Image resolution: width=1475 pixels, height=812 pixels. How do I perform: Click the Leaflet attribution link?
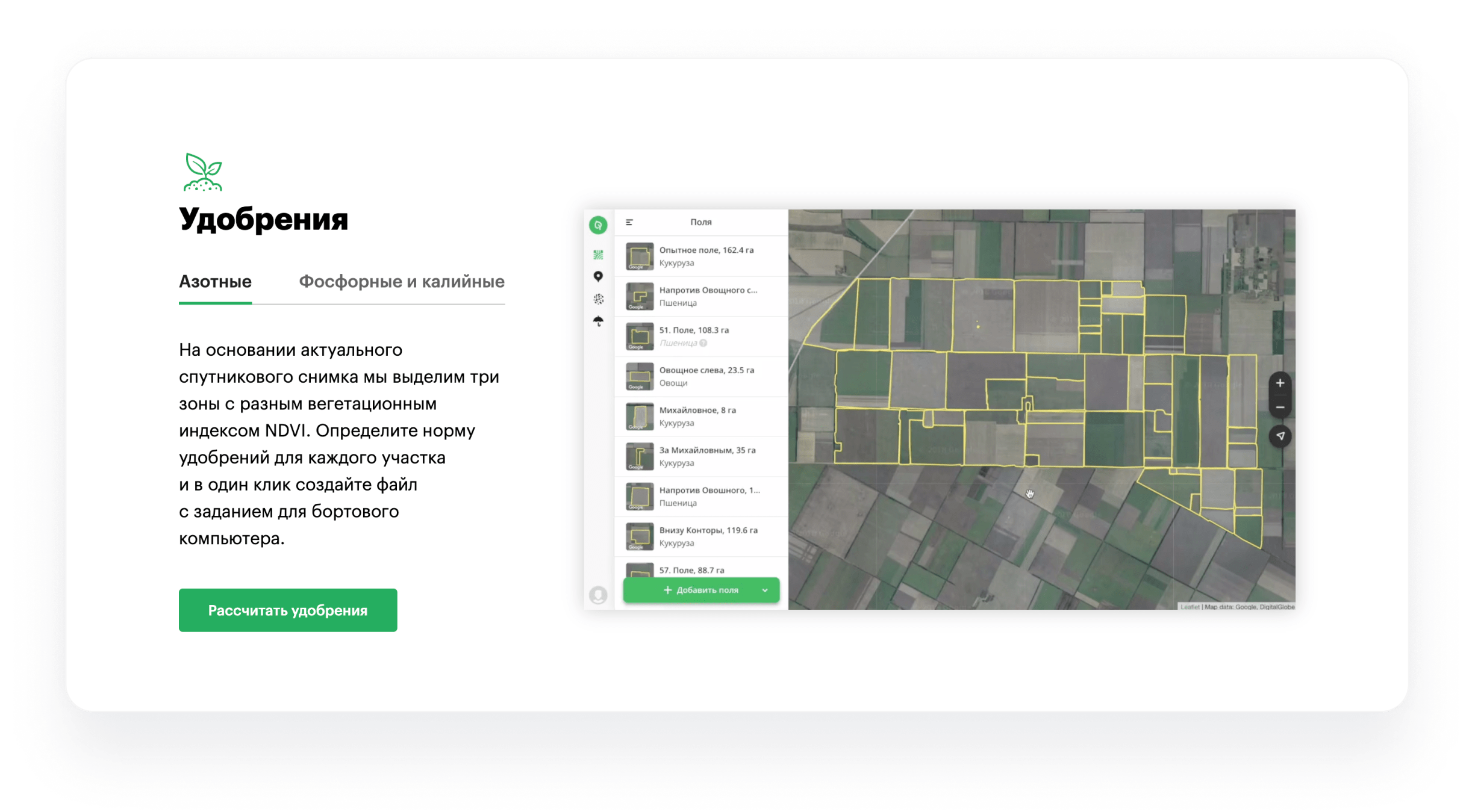click(x=1190, y=607)
